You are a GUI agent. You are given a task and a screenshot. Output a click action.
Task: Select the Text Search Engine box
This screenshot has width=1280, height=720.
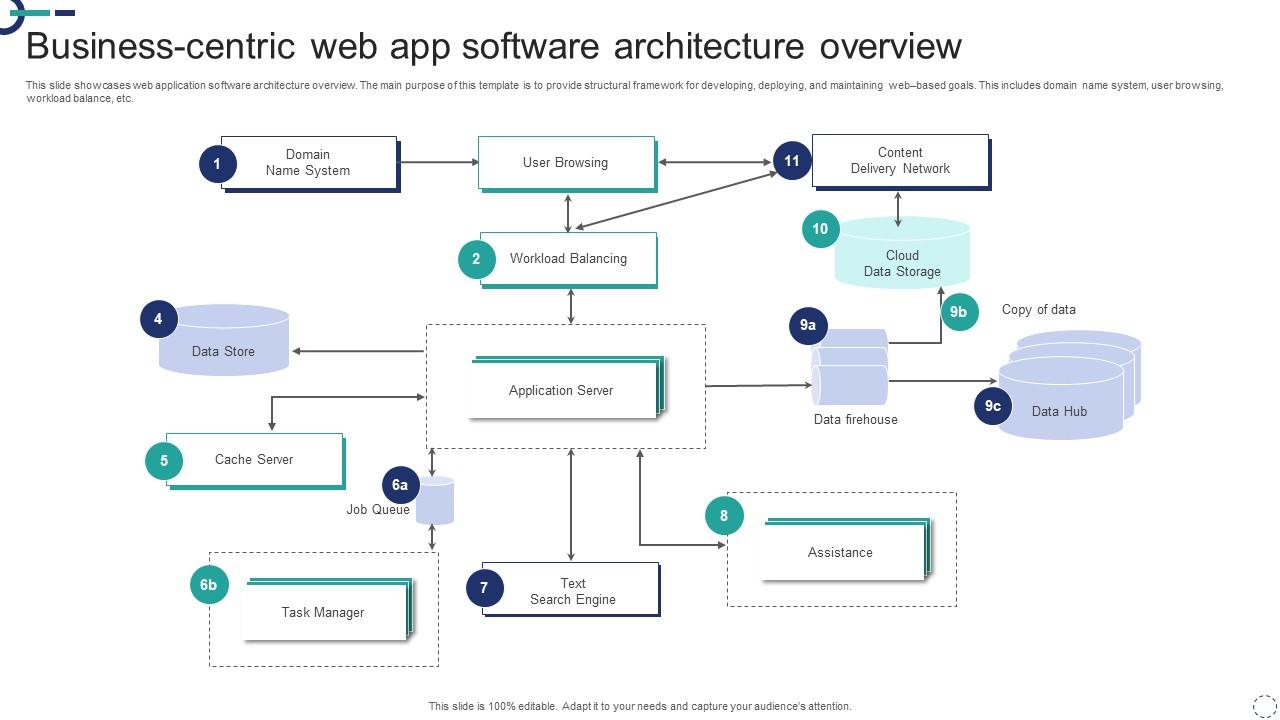tap(572, 591)
